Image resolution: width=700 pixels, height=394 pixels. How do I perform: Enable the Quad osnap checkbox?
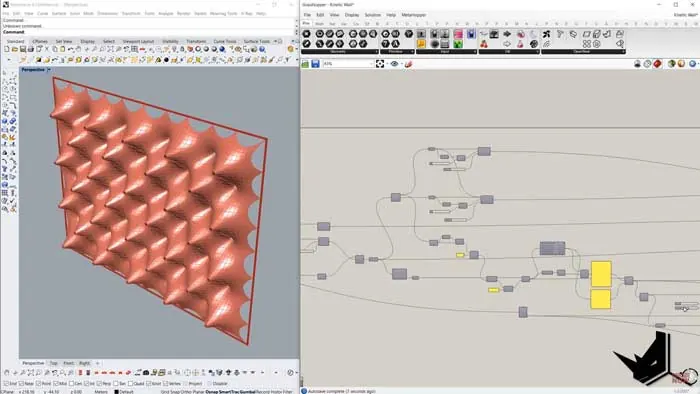click(131, 384)
